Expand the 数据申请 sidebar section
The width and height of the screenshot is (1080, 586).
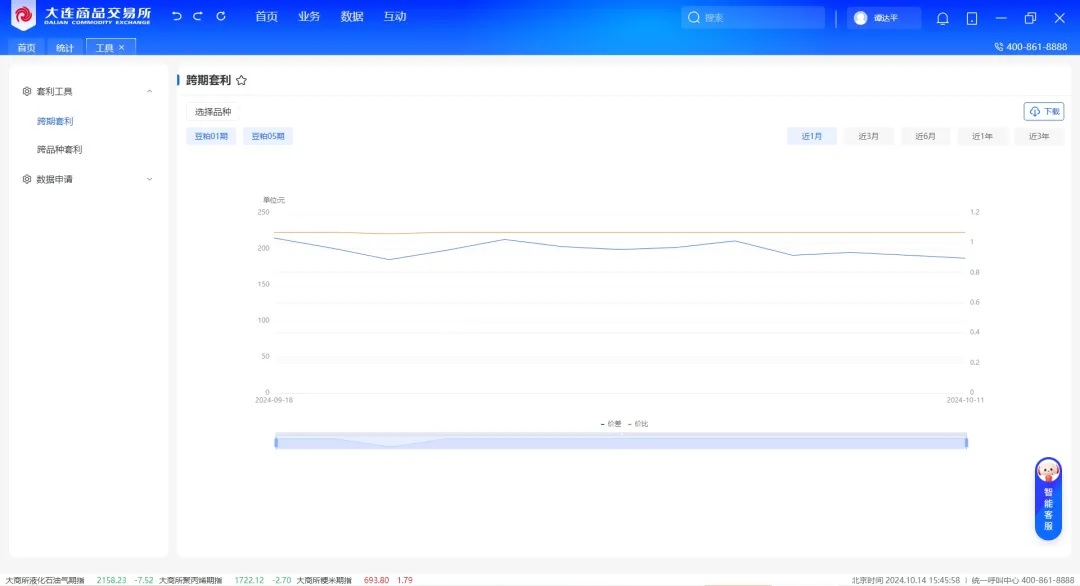(149, 180)
